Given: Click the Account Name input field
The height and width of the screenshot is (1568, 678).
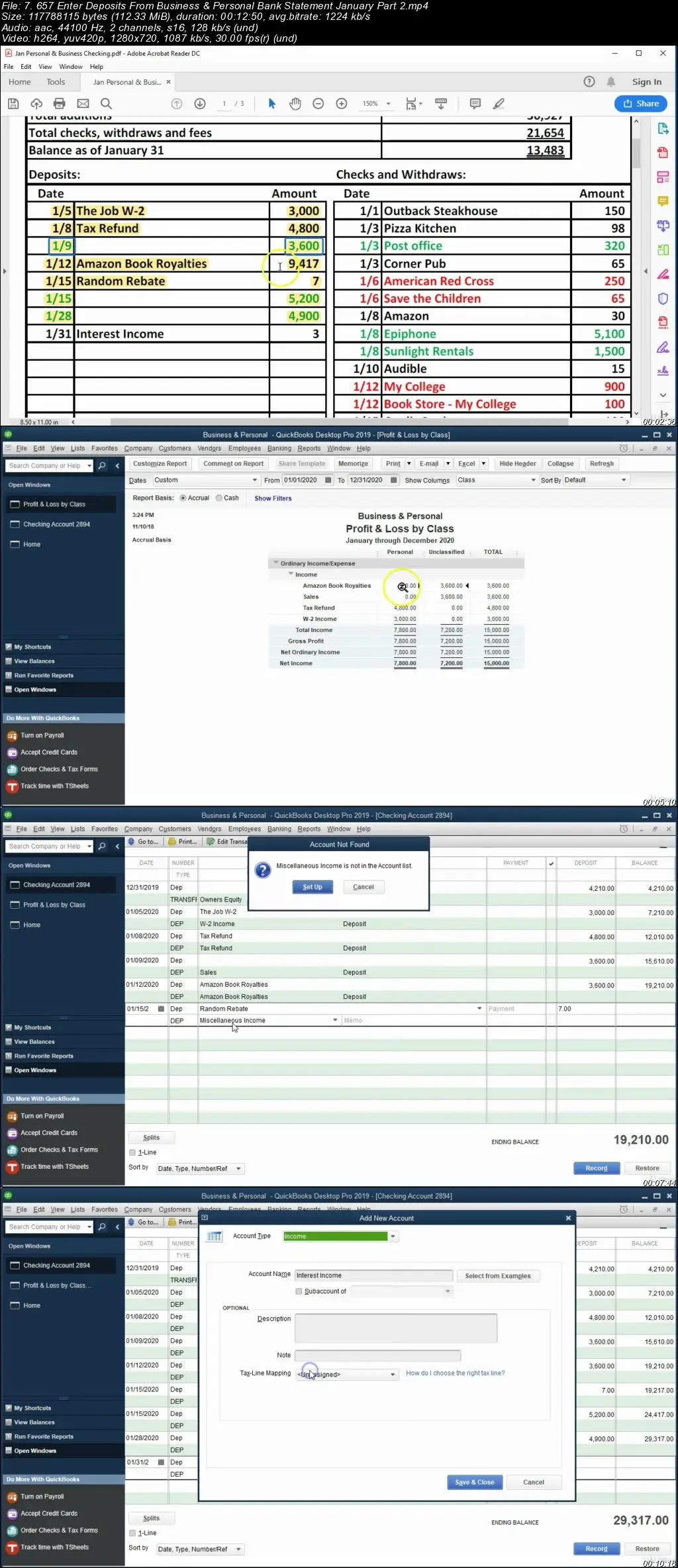Looking at the screenshot, I should point(373,1275).
